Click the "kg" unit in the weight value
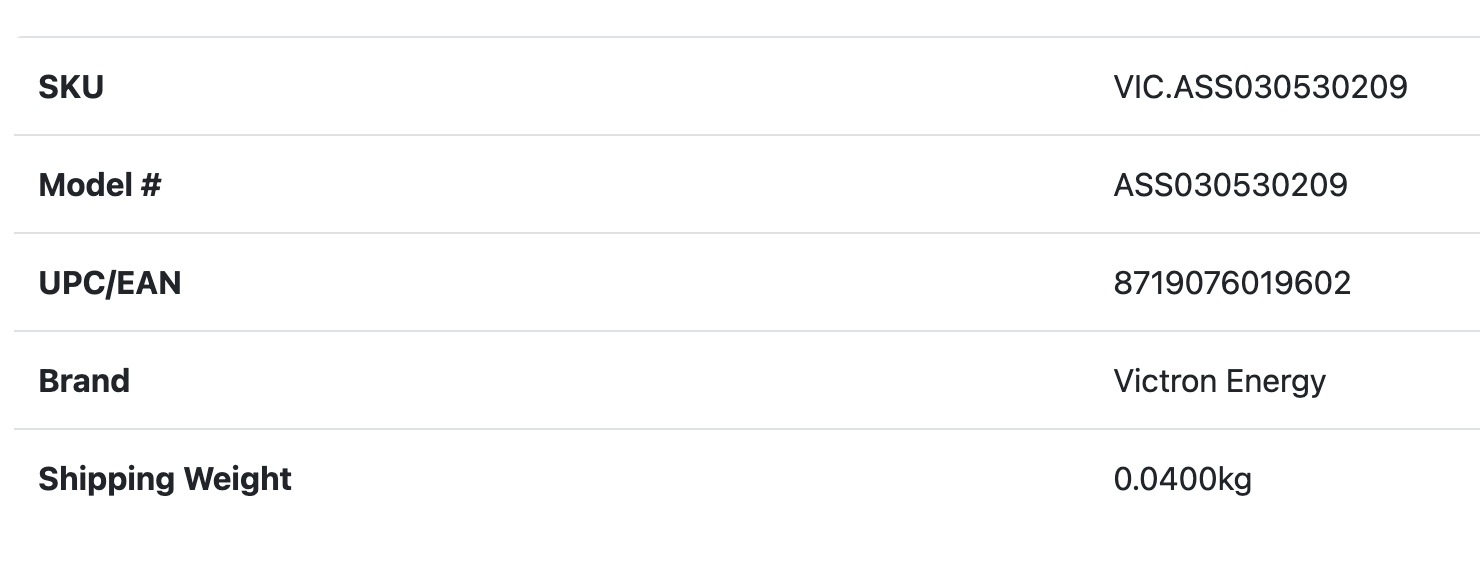The height and width of the screenshot is (578, 1480). 1233,479
